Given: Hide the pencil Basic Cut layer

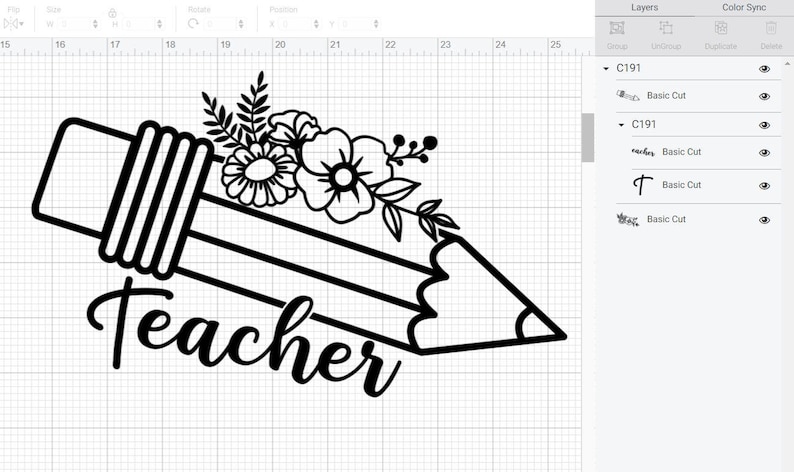Looking at the screenshot, I should coord(764,96).
